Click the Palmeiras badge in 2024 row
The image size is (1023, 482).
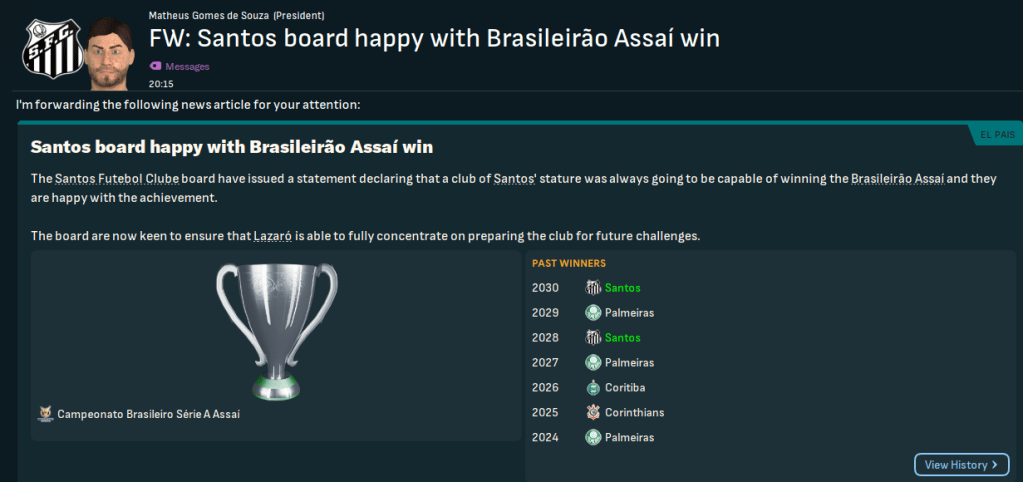[594, 438]
